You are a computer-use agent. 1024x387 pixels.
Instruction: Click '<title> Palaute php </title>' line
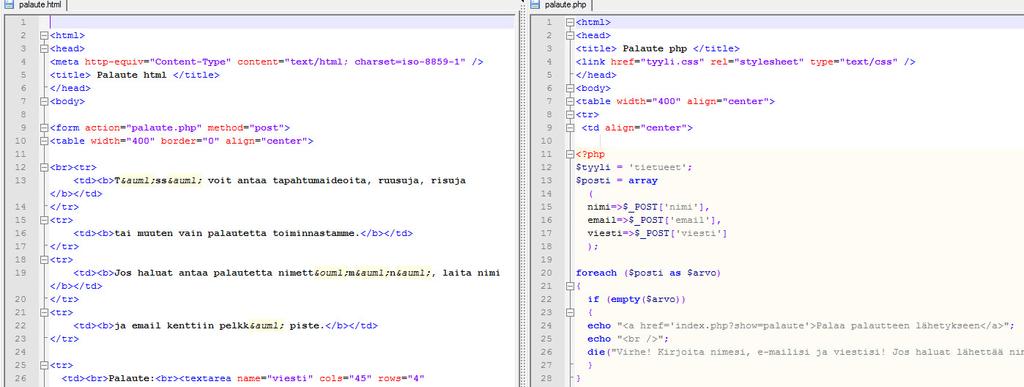(658, 49)
